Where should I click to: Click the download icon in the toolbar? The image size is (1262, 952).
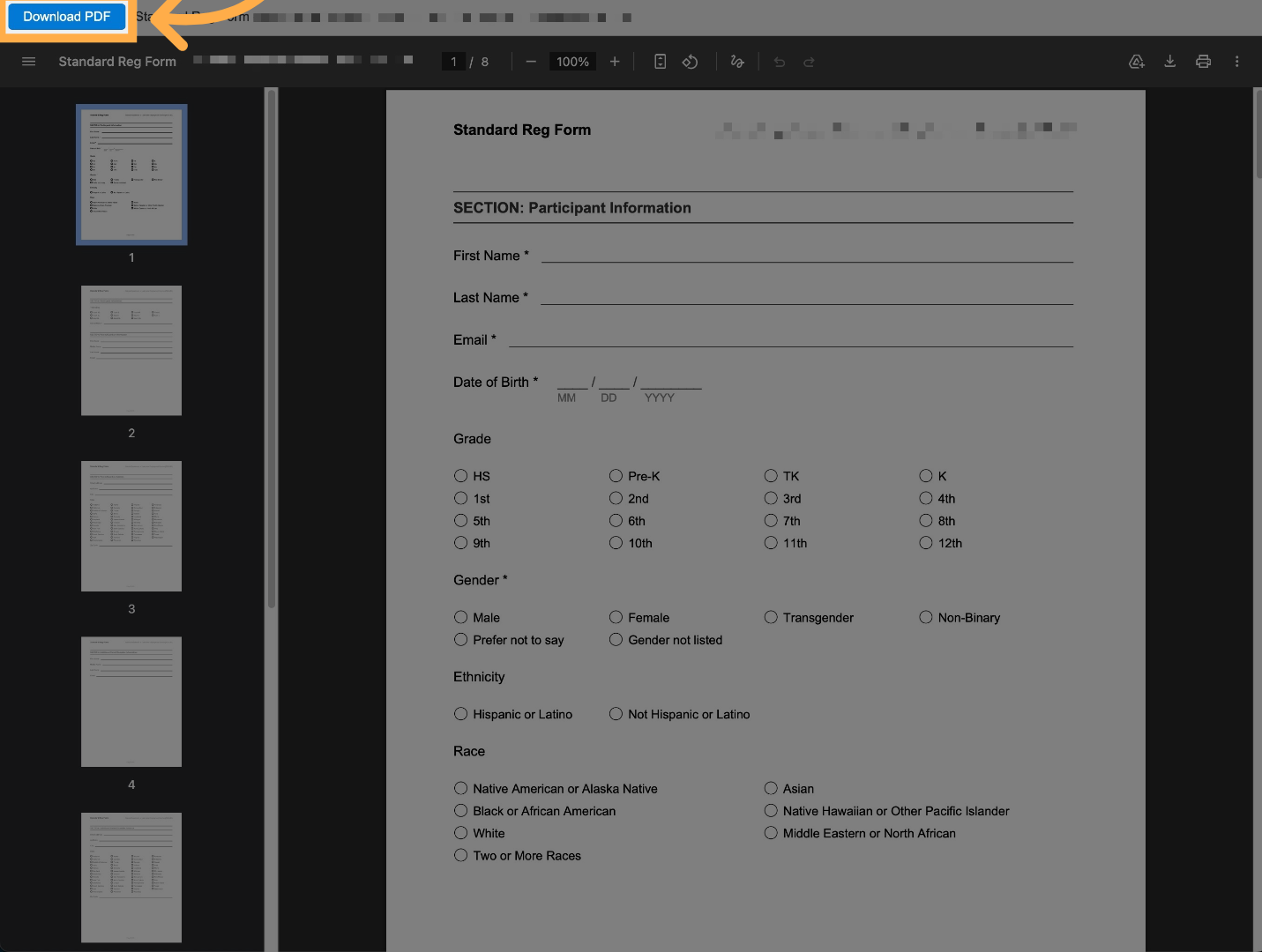tap(1169, 61)
